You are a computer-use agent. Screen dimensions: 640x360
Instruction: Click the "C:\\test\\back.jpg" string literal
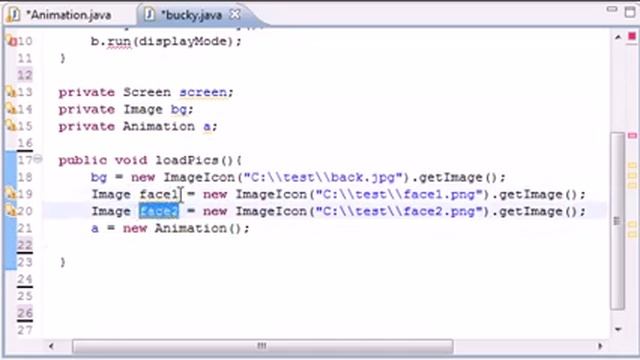(323, 177)
